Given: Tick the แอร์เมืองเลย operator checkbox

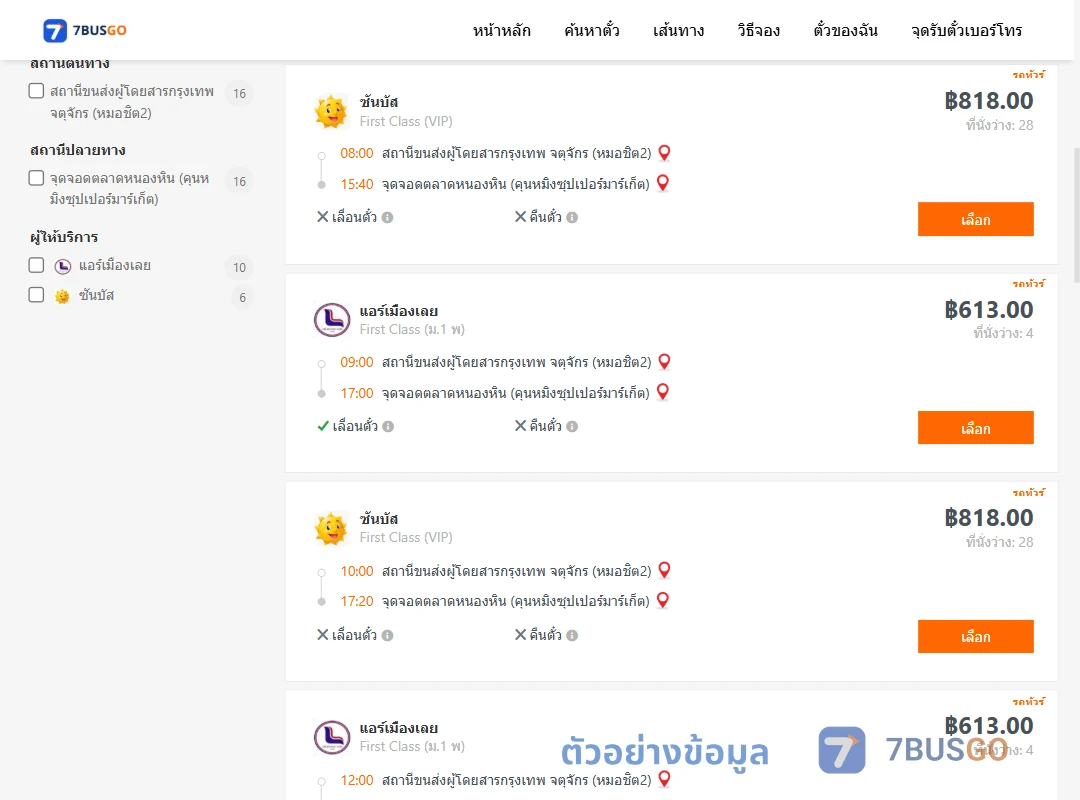Looking at the screenshot, I should point(37,265).
